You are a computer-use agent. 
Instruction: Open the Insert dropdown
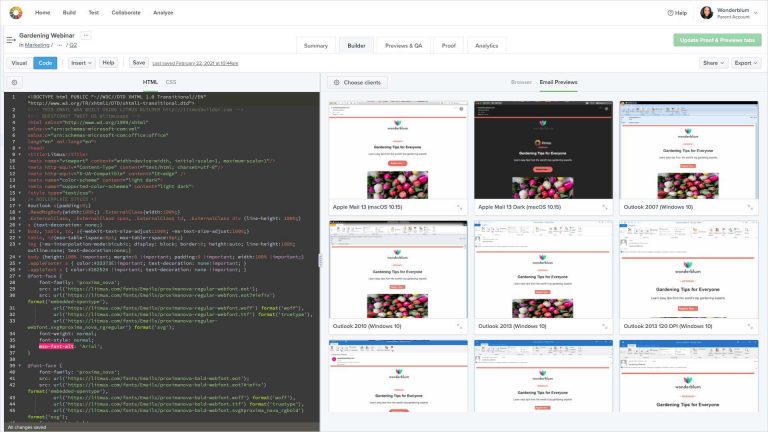[x=81, y=63]
